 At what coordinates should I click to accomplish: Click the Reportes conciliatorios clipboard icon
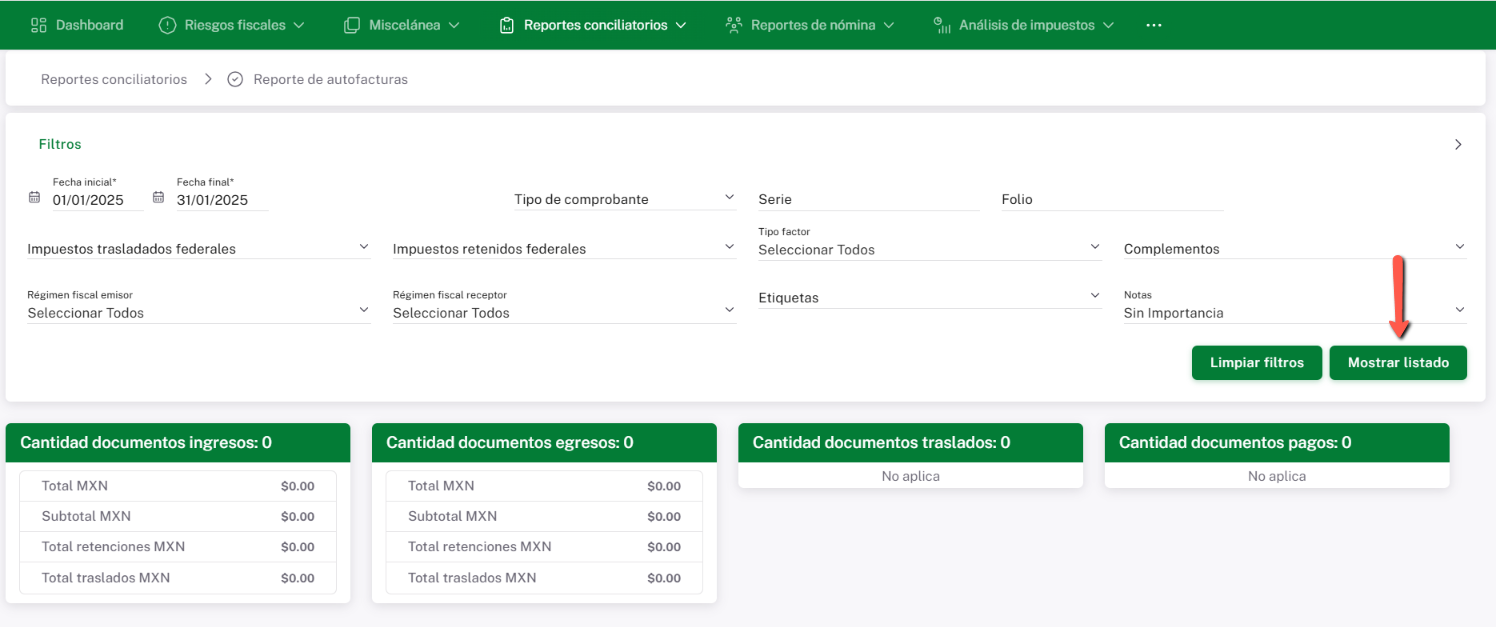[x=507, y=25]
